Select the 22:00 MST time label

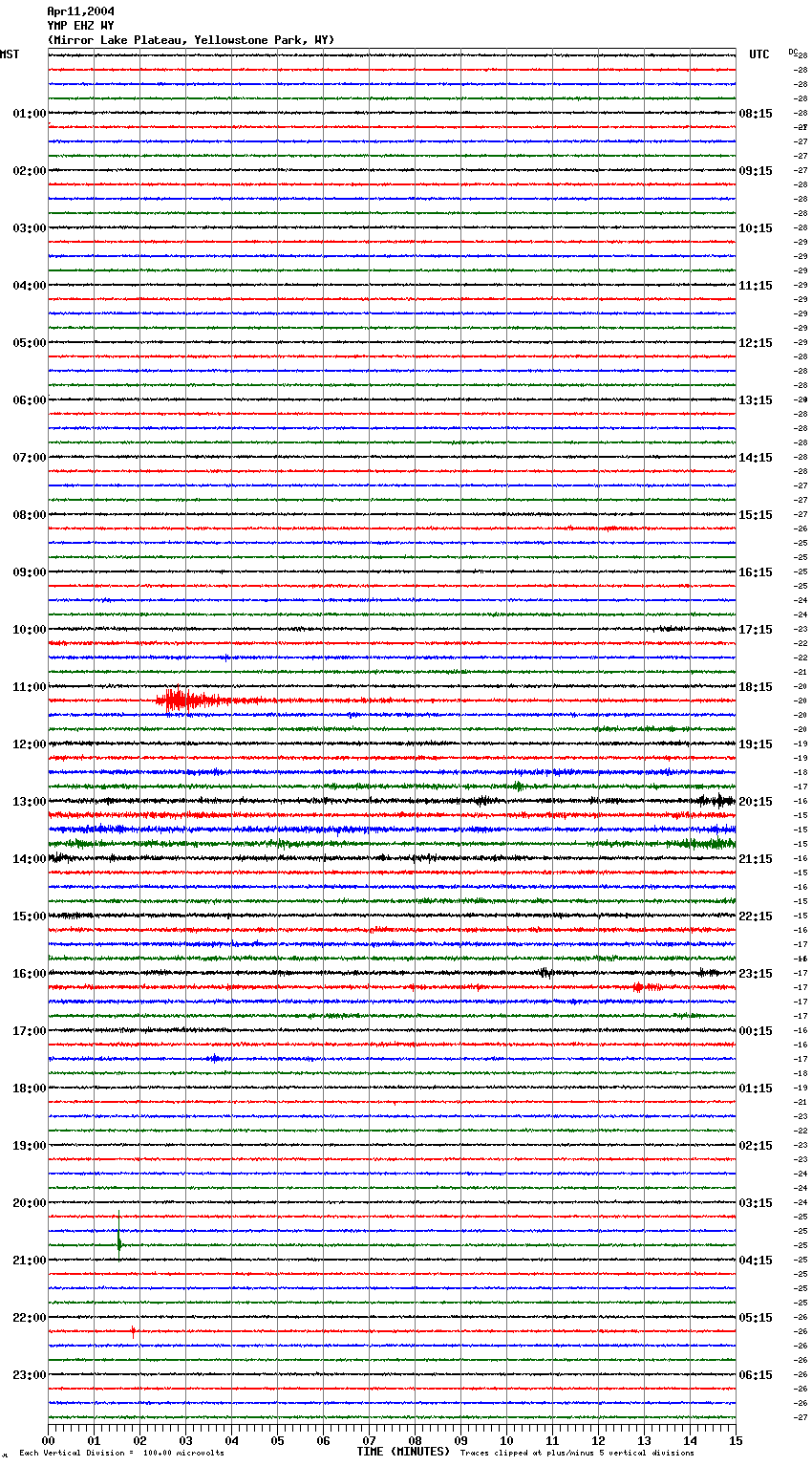point(30,1318)
